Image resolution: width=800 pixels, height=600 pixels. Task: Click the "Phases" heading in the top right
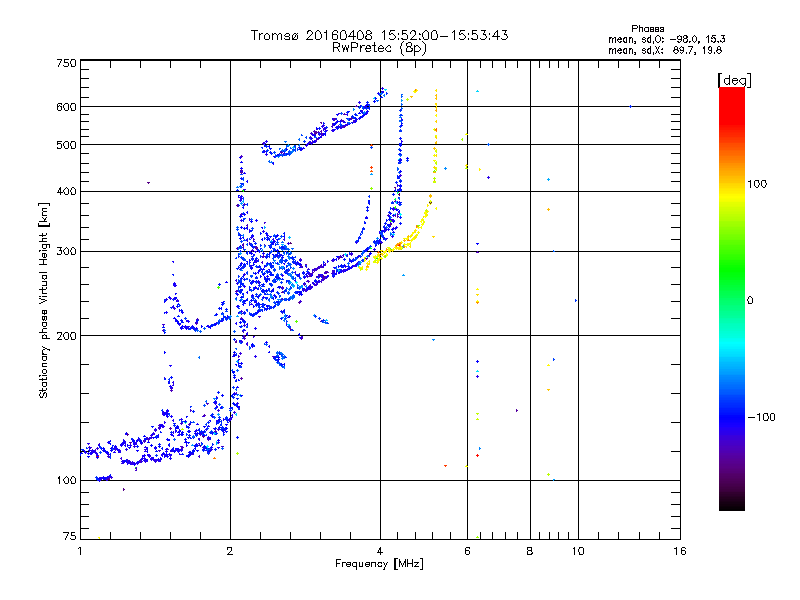pos(647,29)
